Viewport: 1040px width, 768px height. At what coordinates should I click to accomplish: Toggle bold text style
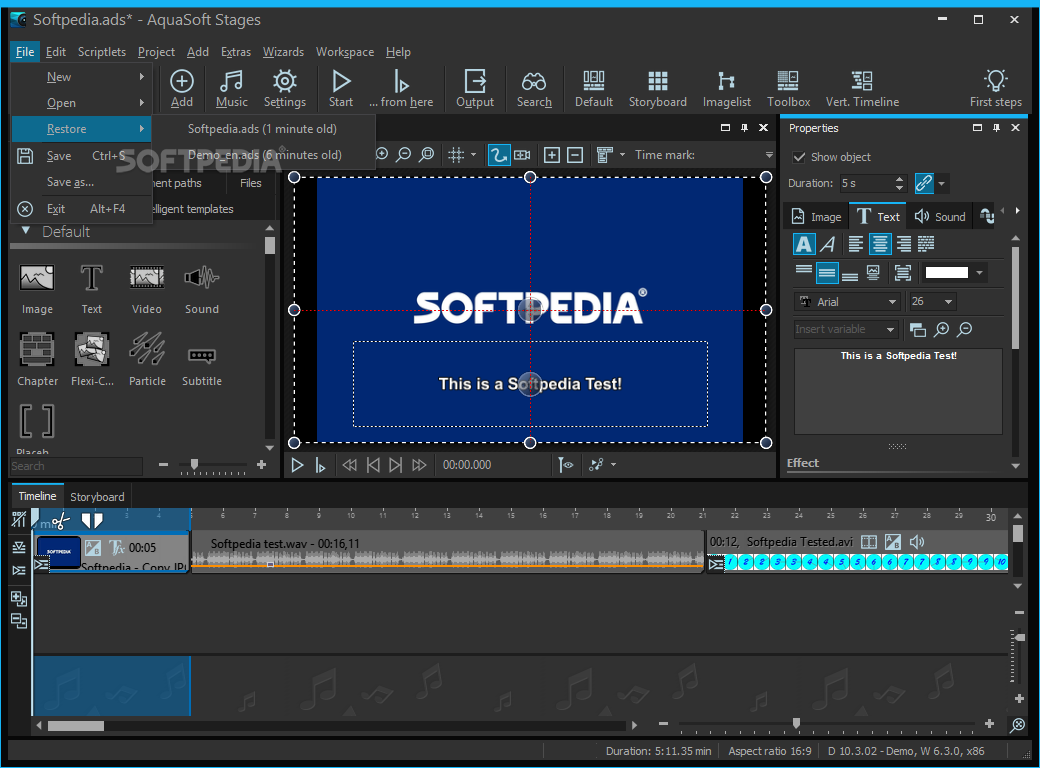(804, 244)
